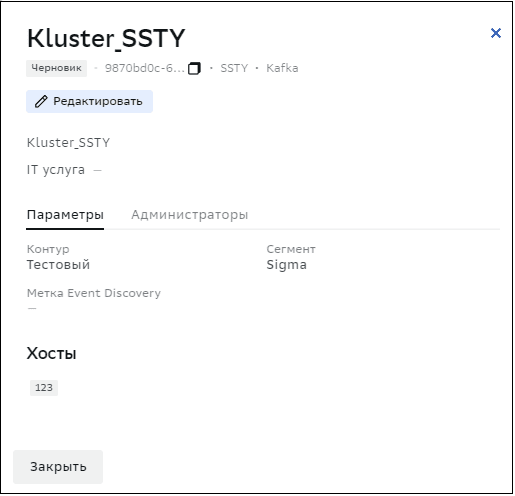The width and height of the screenshot is (515, 496).
Task: Click the Сегмент field label
Action: coord(291,249)
